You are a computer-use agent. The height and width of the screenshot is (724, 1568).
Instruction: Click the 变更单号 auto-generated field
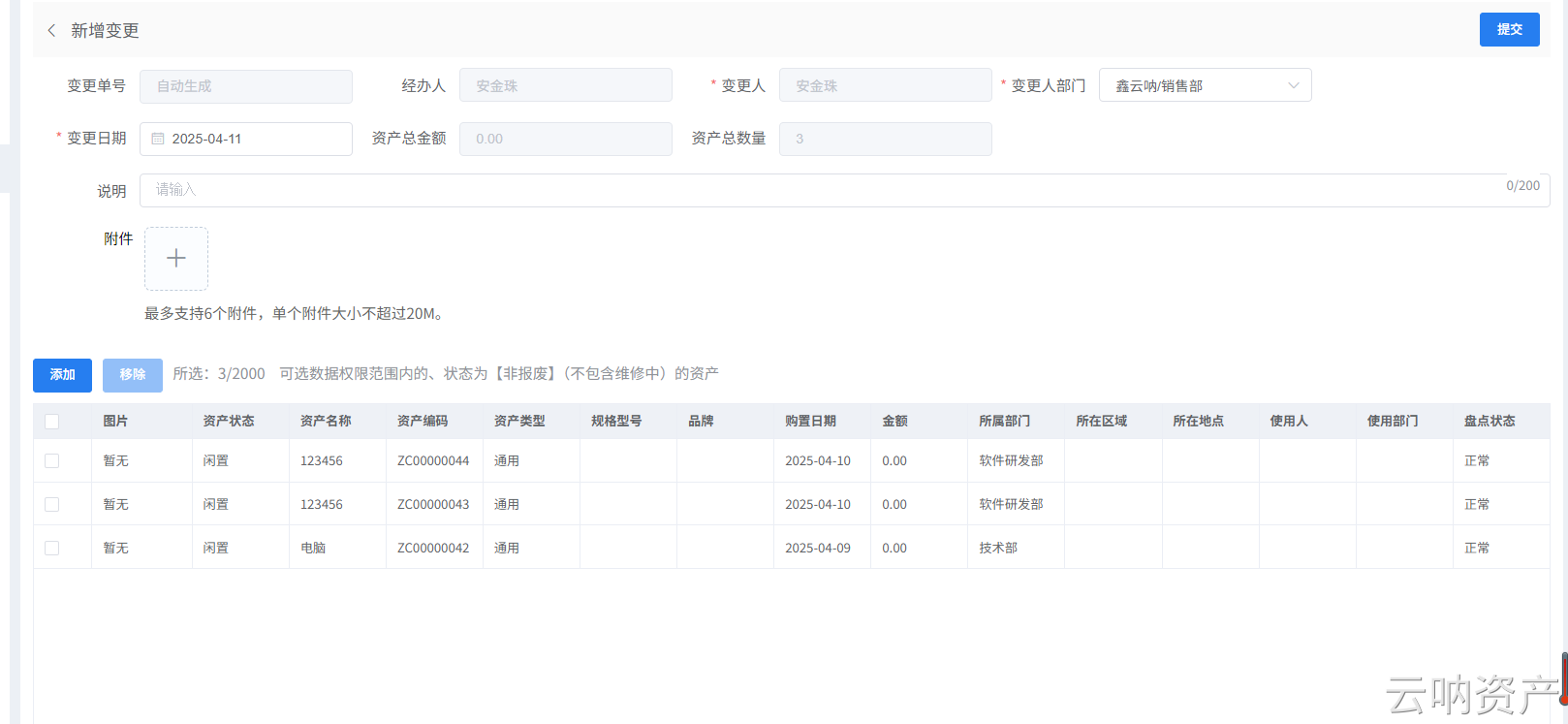[x=246, y=86]
